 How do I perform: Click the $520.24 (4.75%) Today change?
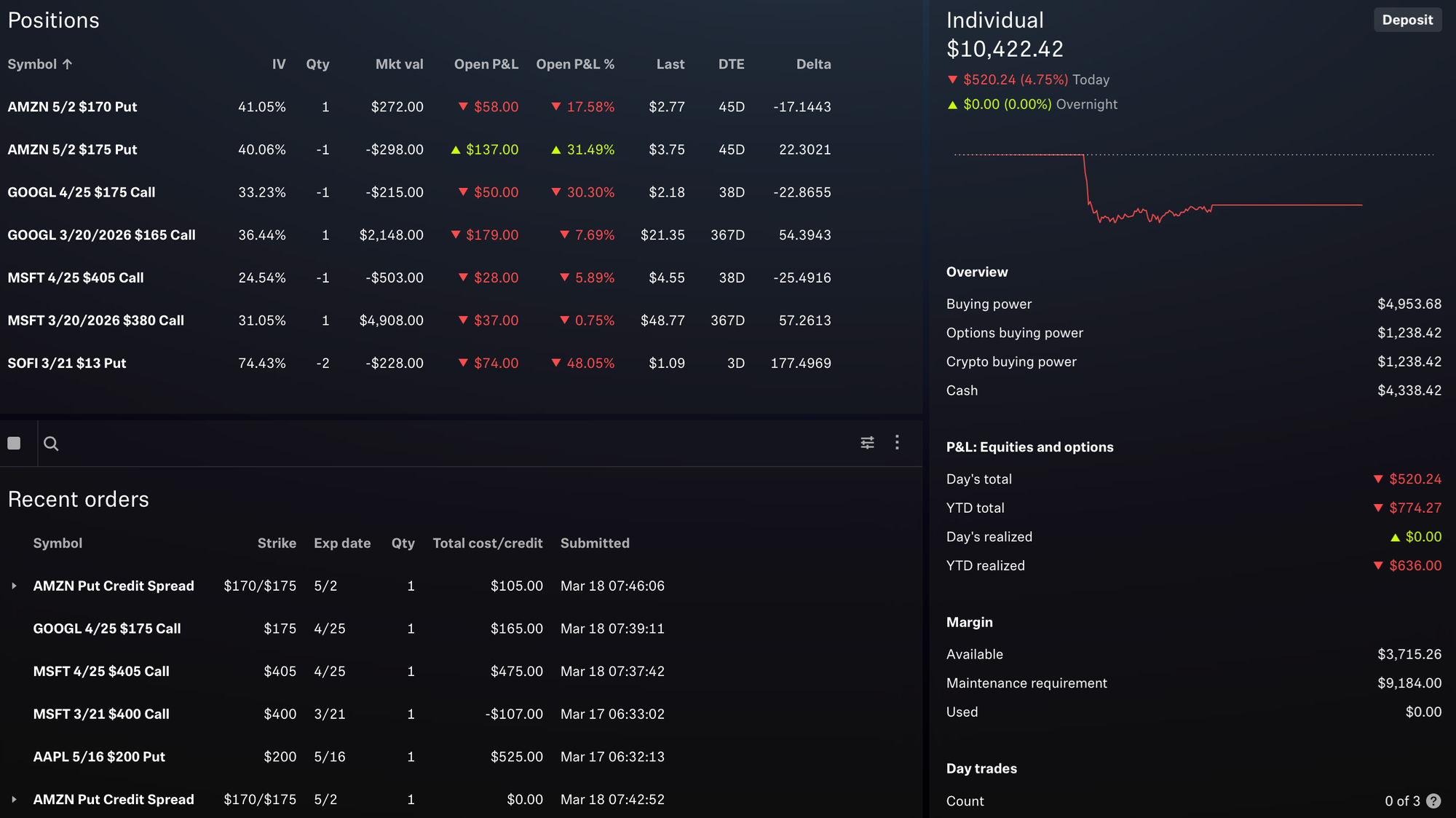click(x=1028, y=80)
